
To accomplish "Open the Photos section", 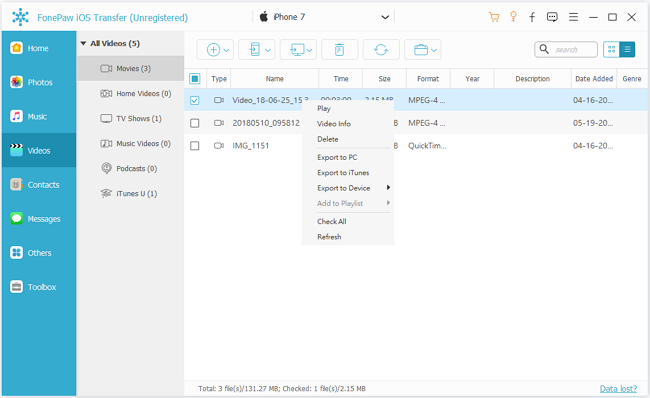I will coord(39,82).
